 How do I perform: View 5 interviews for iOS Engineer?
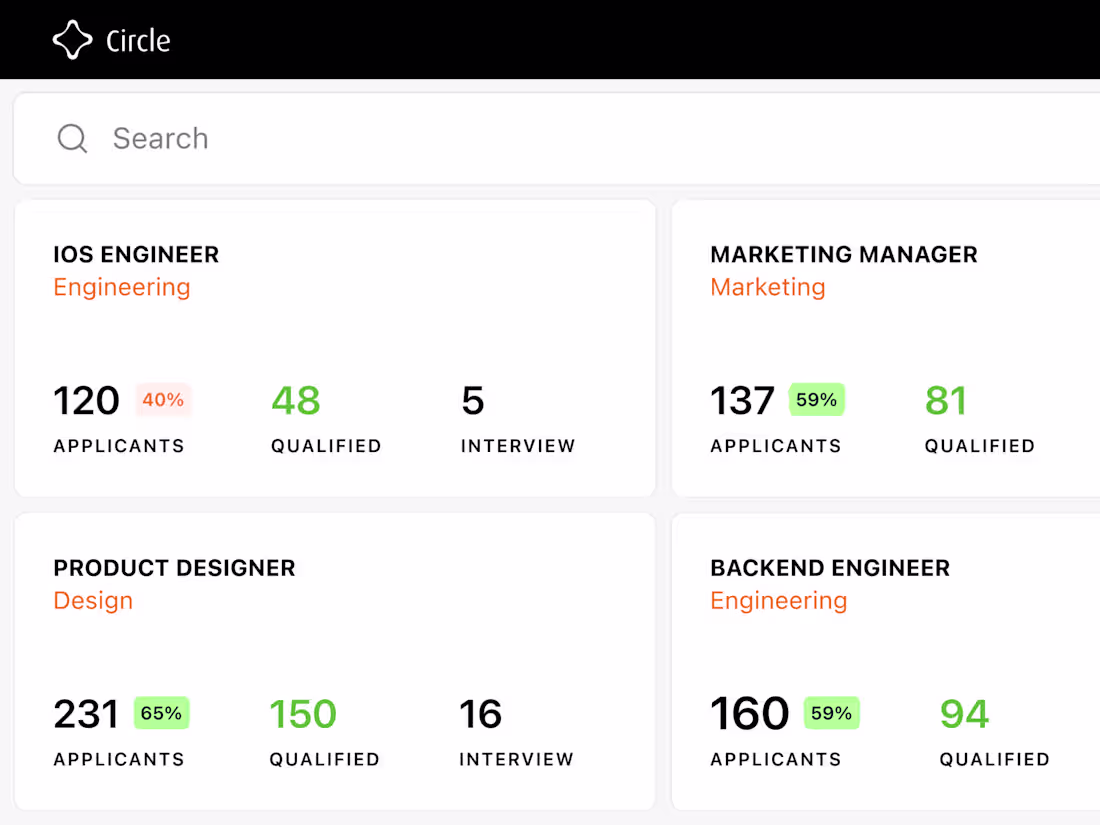coord(473,401)
